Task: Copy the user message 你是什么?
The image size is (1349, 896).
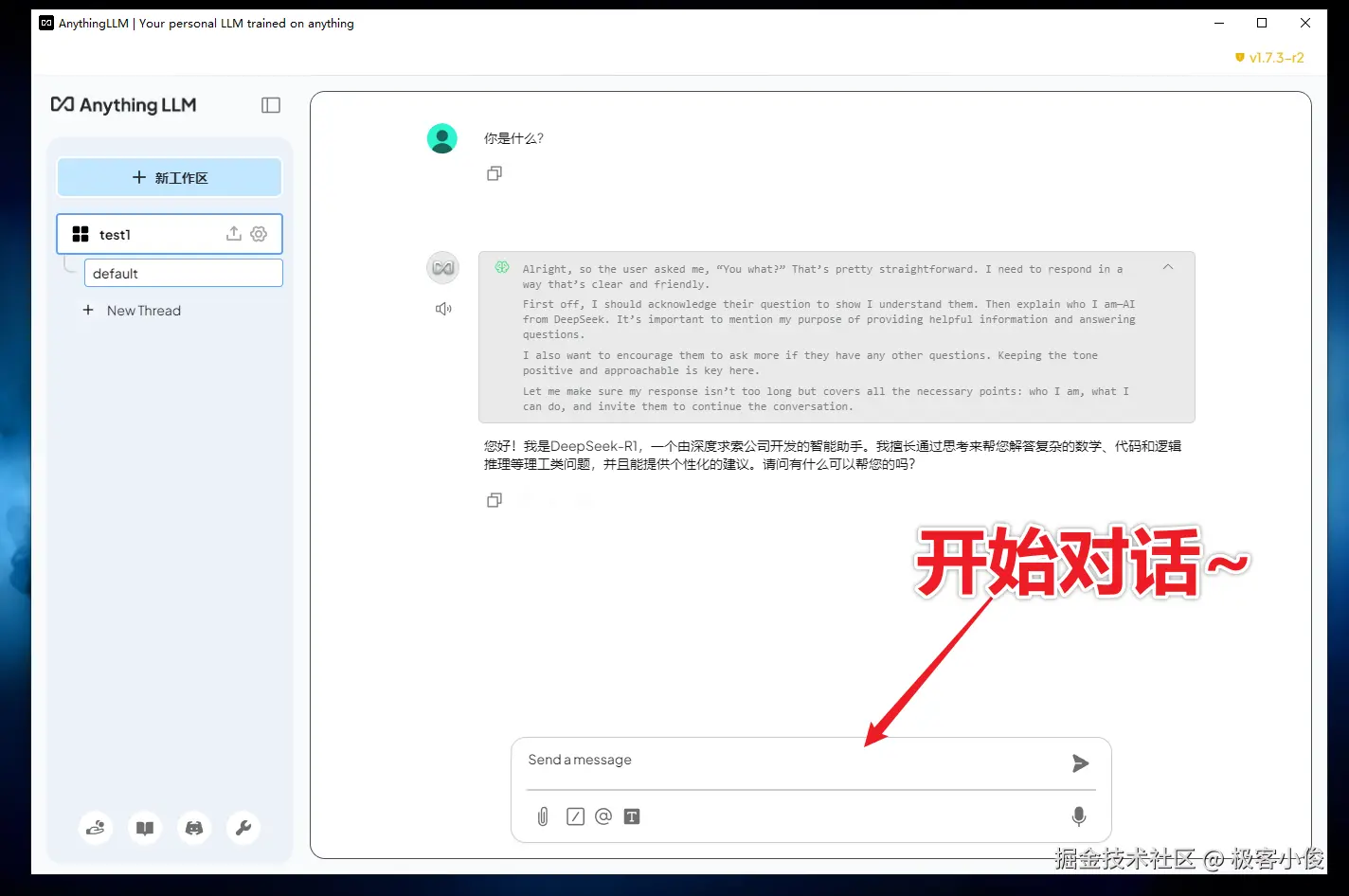Action: 495,173
